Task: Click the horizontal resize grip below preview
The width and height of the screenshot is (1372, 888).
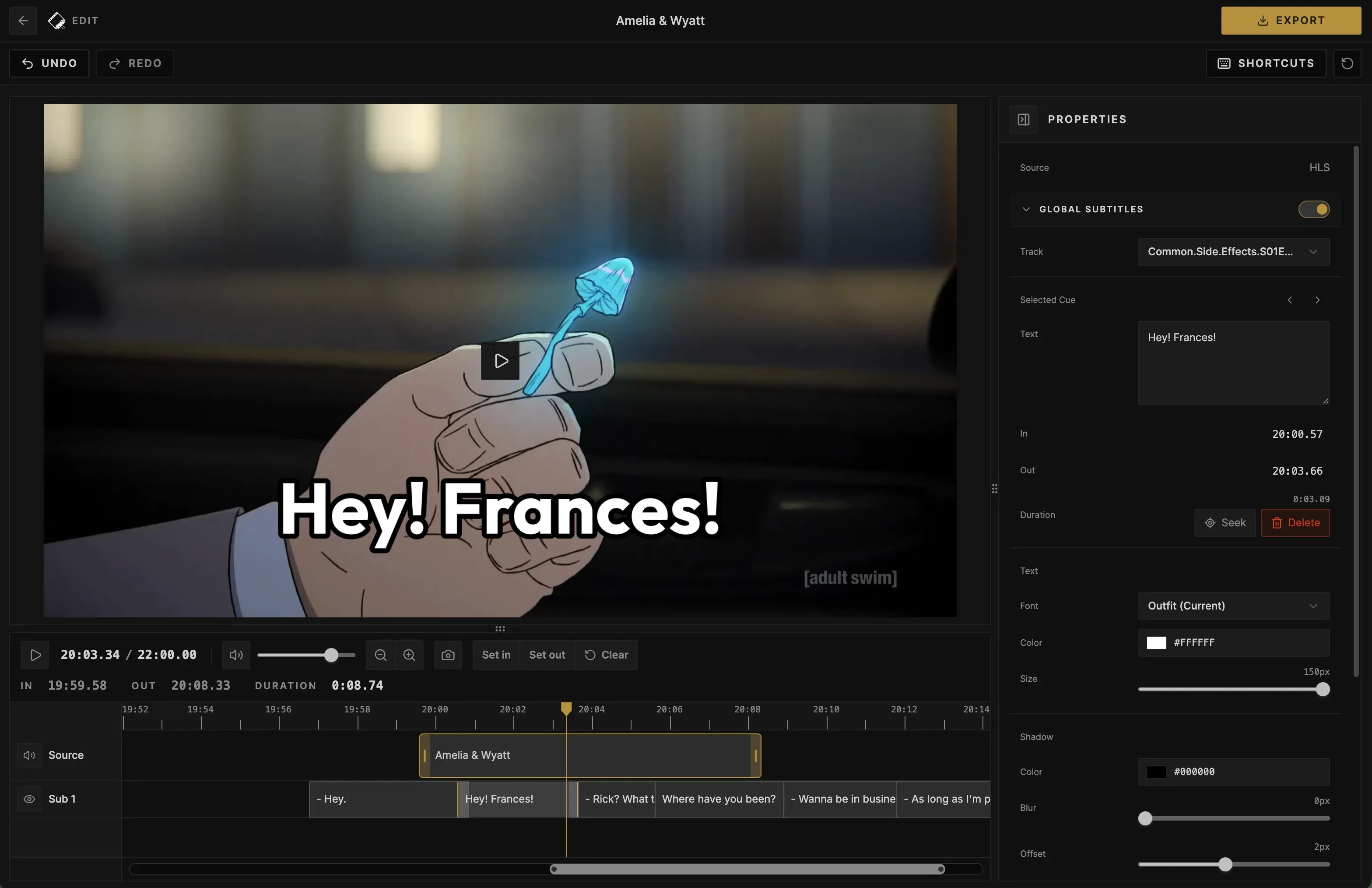Action: (500, 628)
